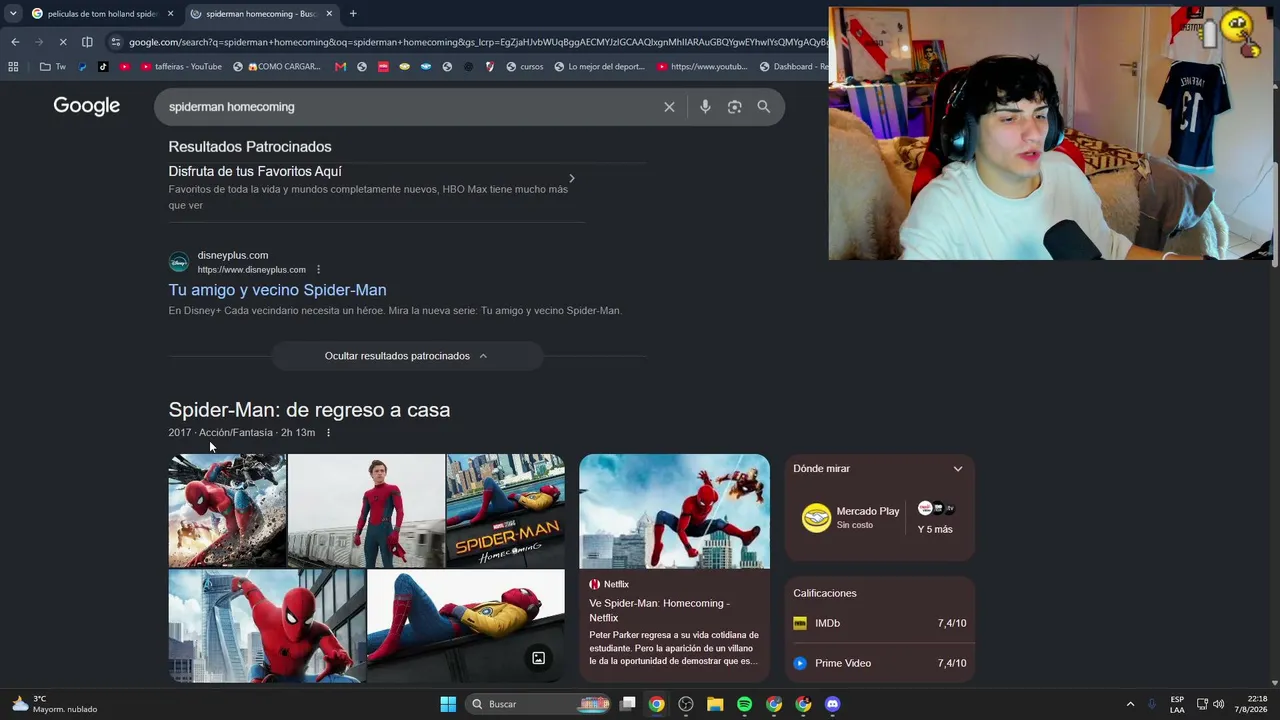Viewport: 1280px width, 720px height.
Task: Open Spotify from the taskbar
Action: tap(744, 704)
